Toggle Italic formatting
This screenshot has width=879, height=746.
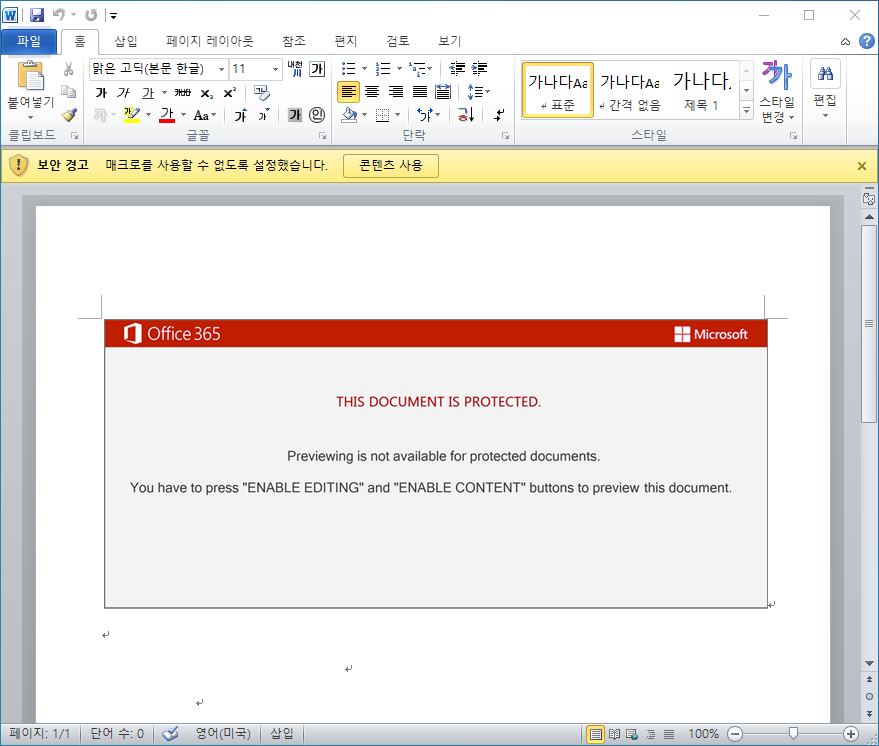[x=123, y=92]
